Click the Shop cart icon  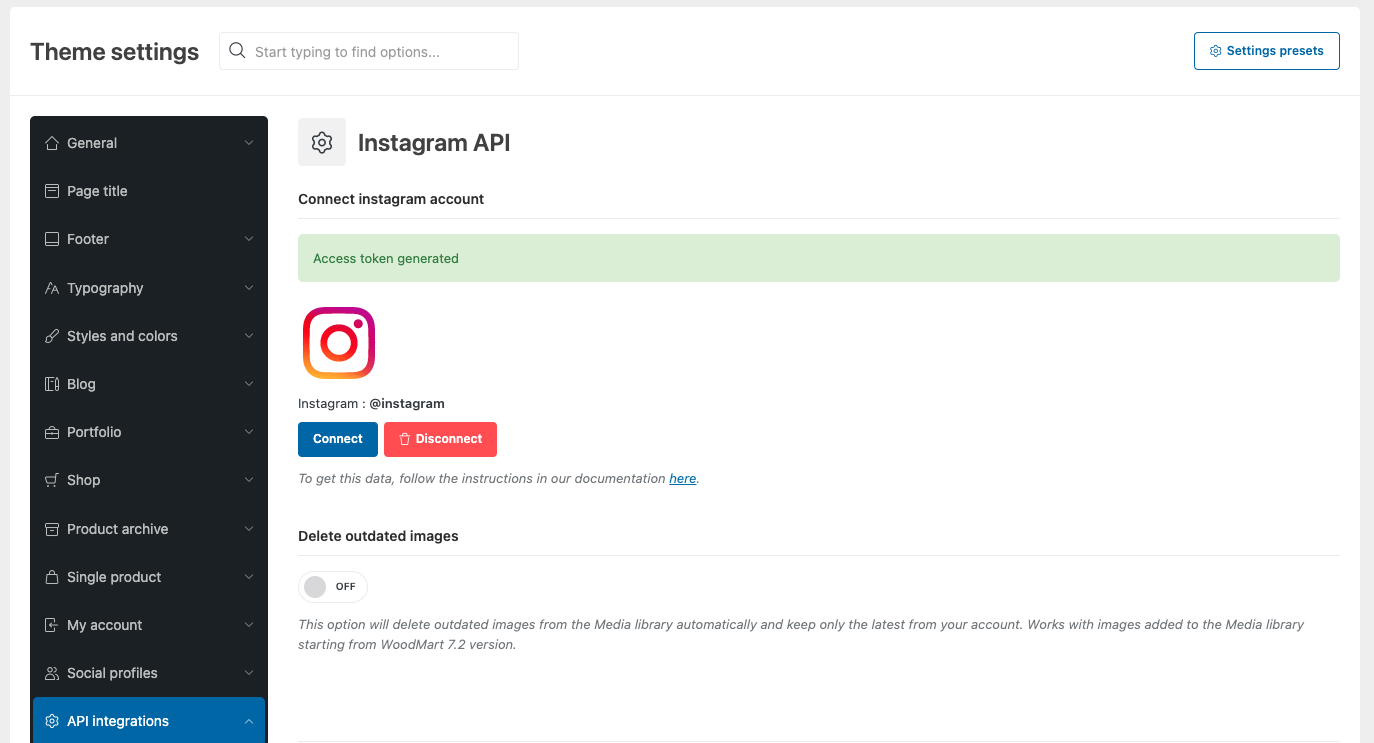tap(52, 480)
